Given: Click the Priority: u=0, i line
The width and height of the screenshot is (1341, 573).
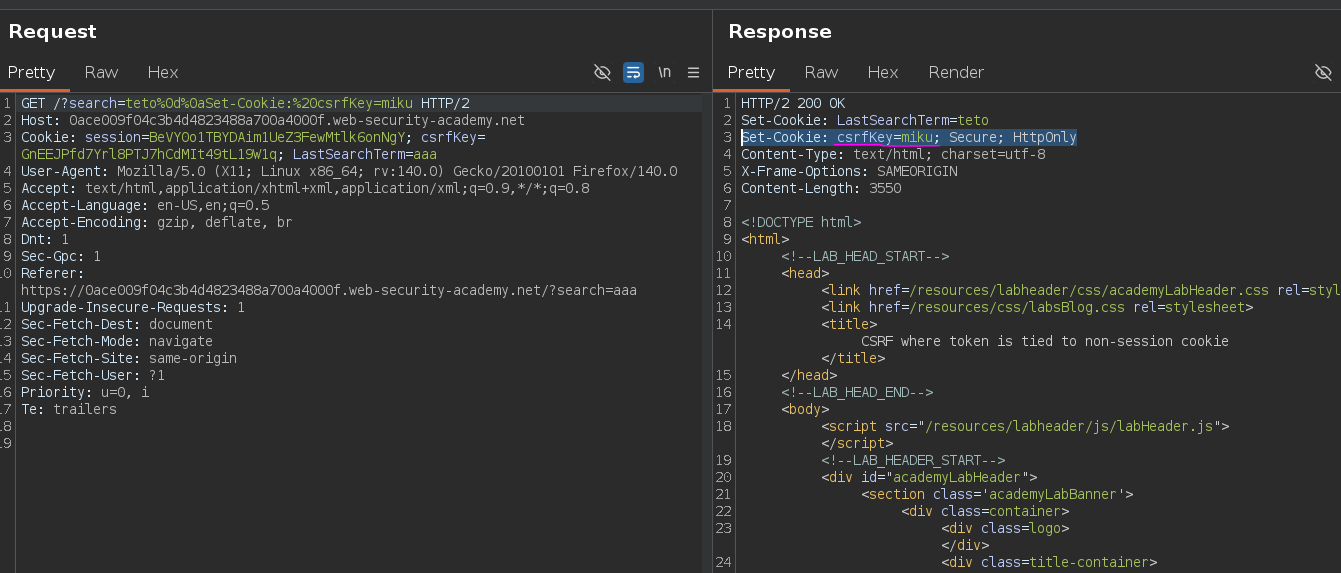Looking at the screenshot, I should [x=85, y=392].
